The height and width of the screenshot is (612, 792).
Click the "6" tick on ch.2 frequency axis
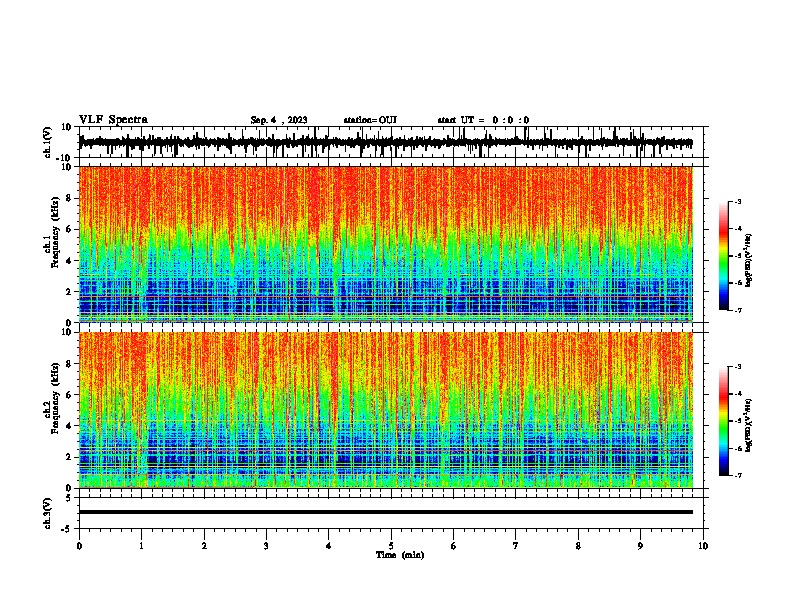[69, 395]
